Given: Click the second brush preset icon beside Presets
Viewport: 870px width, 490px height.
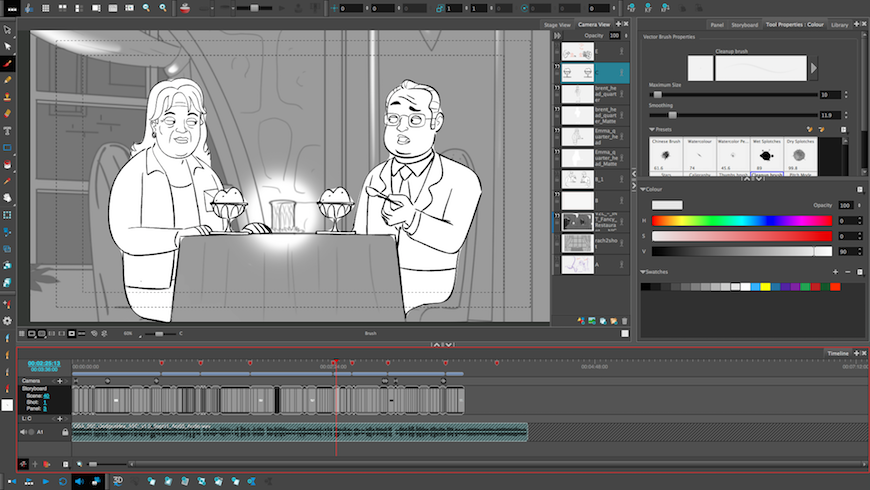Looking at the screenshot, I should click(x=821, y=129).
